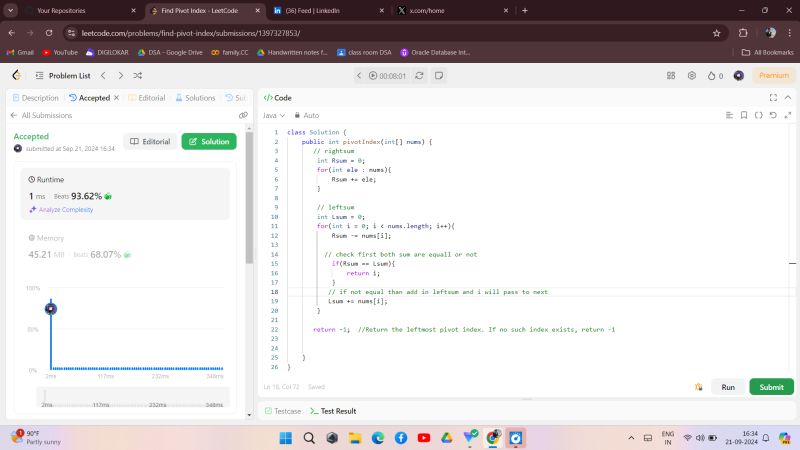Viewport: 800px width, 450px height.
Task: Switch to the x.com/home browser tab
Action: coord(453,10)
